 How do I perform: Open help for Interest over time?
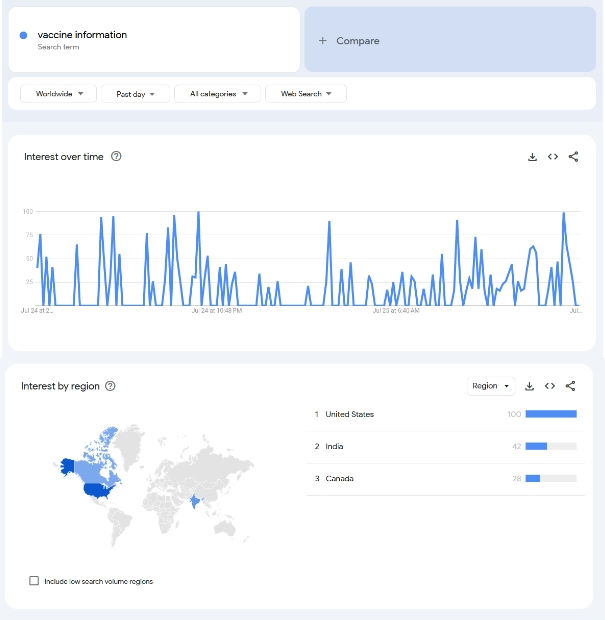click(x=117, y=157)
